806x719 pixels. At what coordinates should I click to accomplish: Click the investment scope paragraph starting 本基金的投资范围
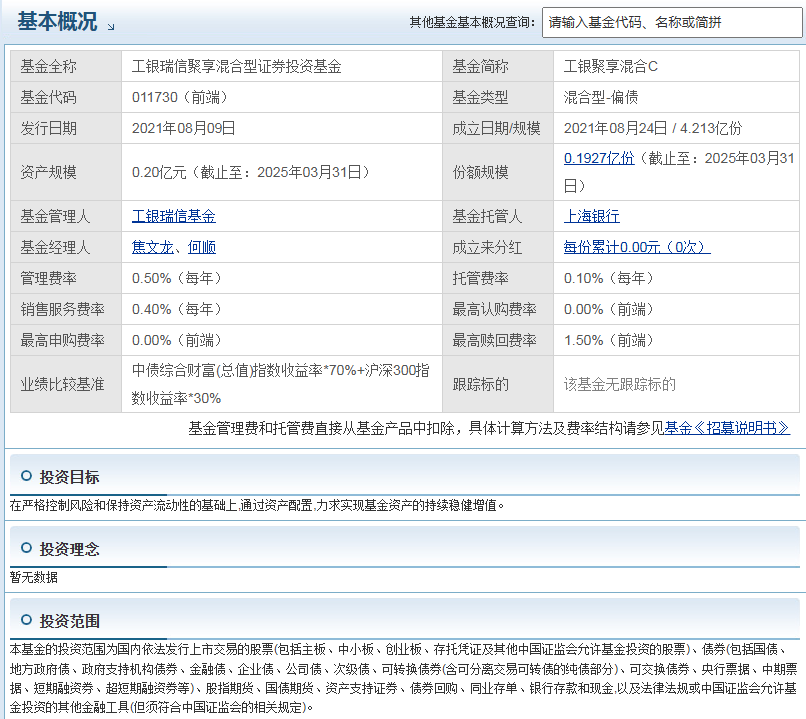click(403, 678)
